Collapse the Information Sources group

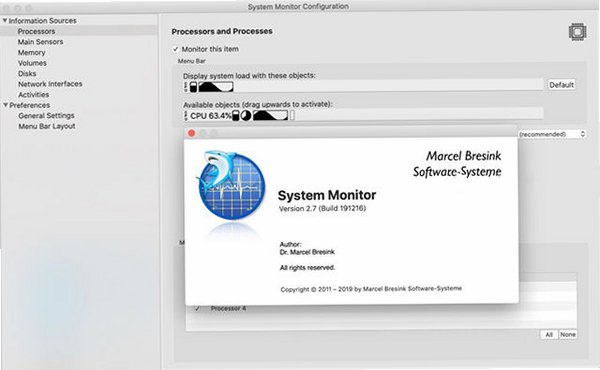[x=5, y=20]
